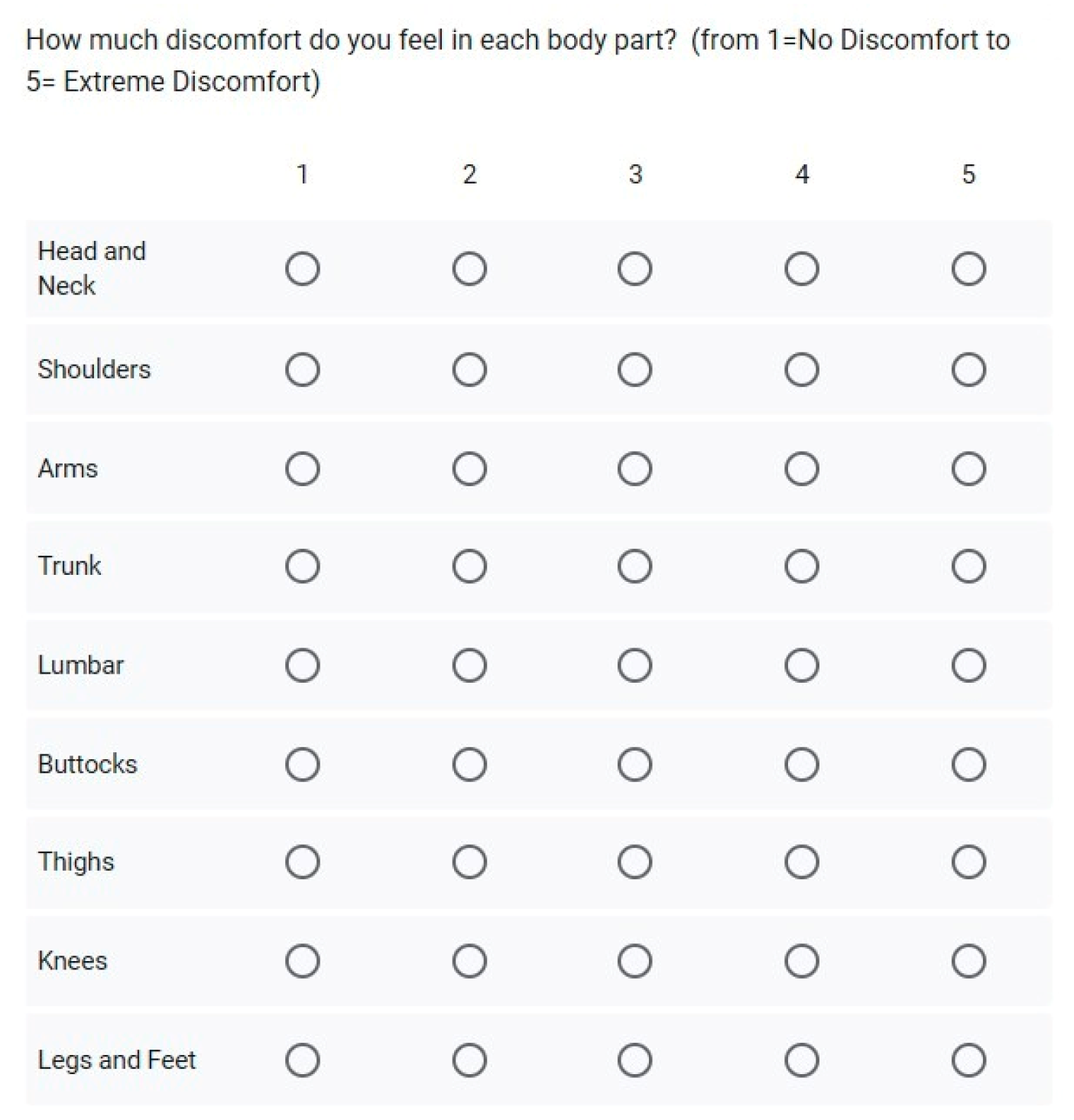
Task: Set Buttocks discomfort to 1
Action: pyautogui.click(x=302, y=765)
